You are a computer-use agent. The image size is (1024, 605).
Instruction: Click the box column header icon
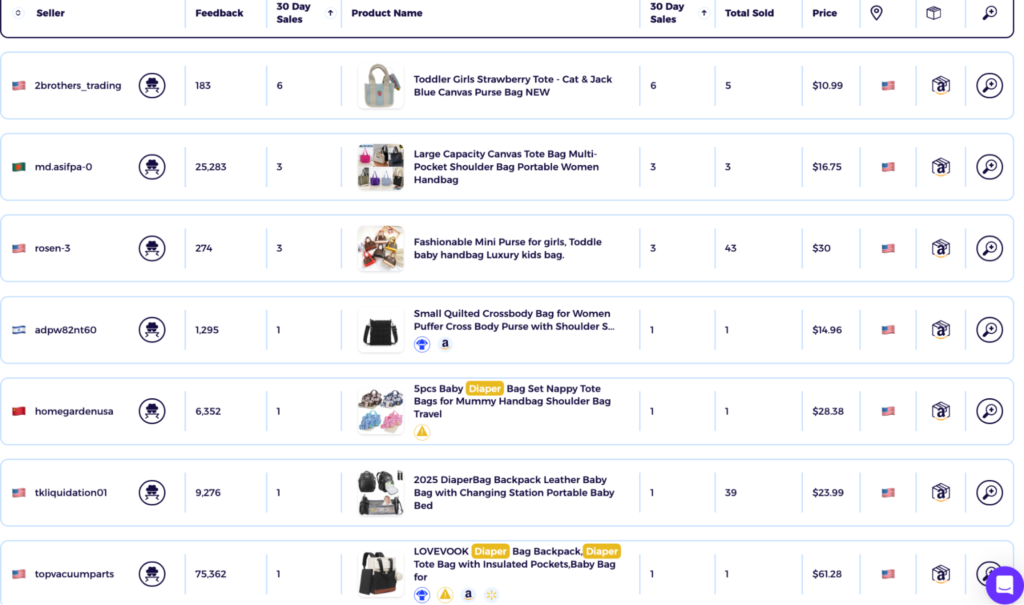pyautogui.click(x=933, y=12)
